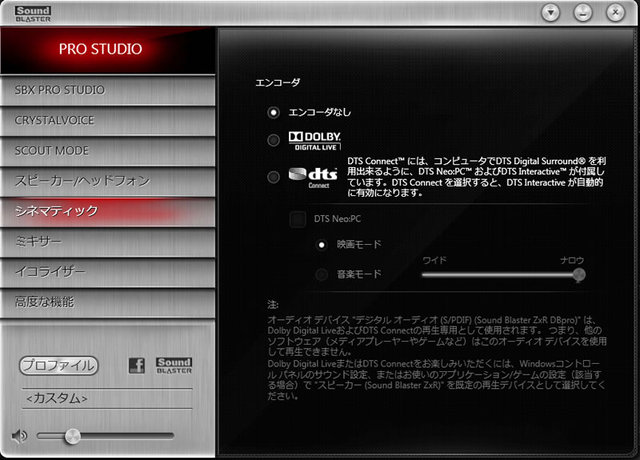Viewport: 640px width, 460px height.
Task: Click the Dolby Digital Live logo
Action: coord(314,141)
